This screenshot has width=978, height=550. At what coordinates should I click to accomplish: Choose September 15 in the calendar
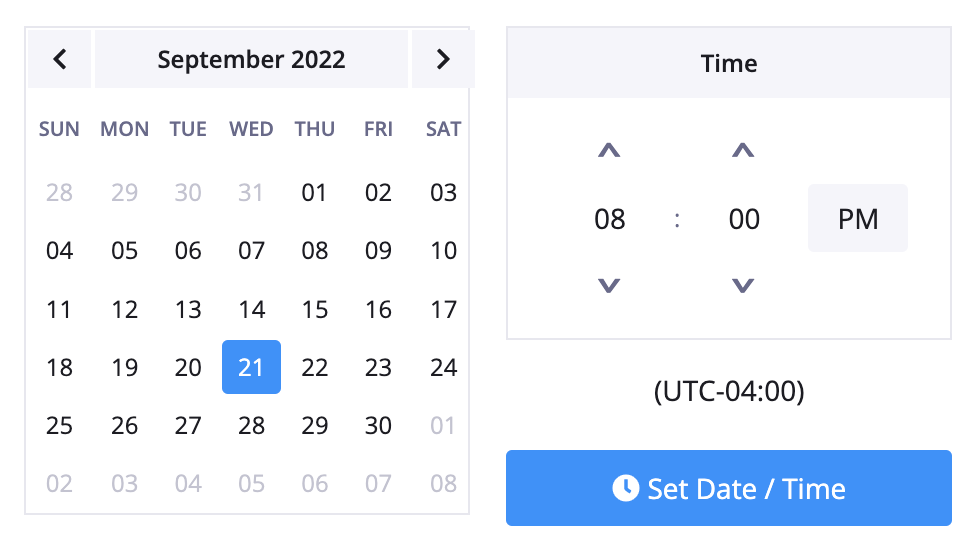[x=314, y=309]
